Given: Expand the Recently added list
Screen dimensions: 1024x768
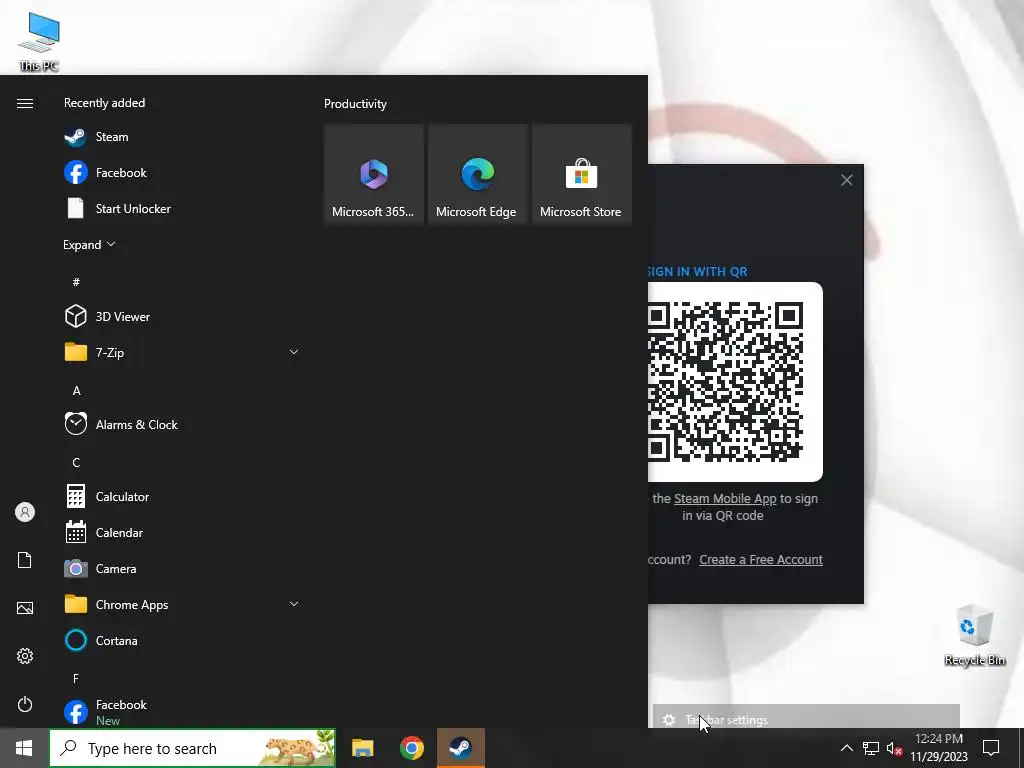Looking at the screenshot, I should 89,244.
